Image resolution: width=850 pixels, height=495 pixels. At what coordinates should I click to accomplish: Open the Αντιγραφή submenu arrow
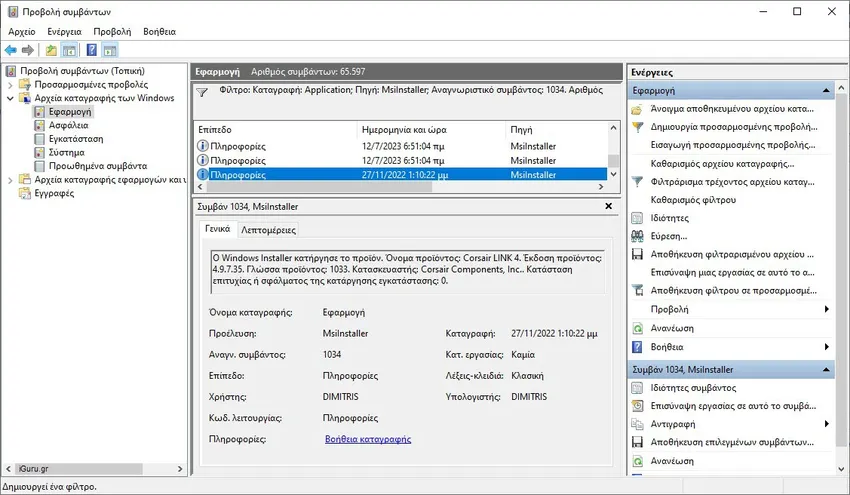tap(827, 424)
